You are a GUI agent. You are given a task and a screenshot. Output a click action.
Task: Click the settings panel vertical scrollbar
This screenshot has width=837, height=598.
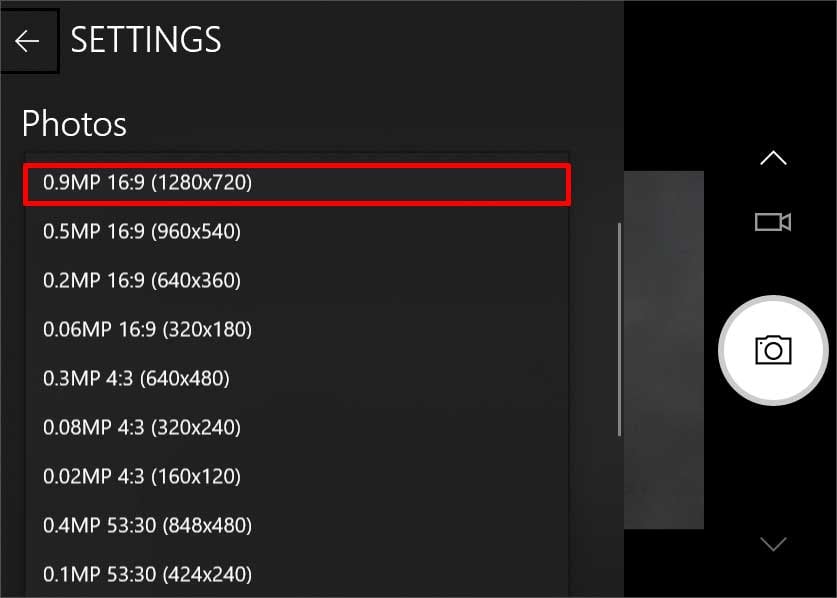pos(619,329)
